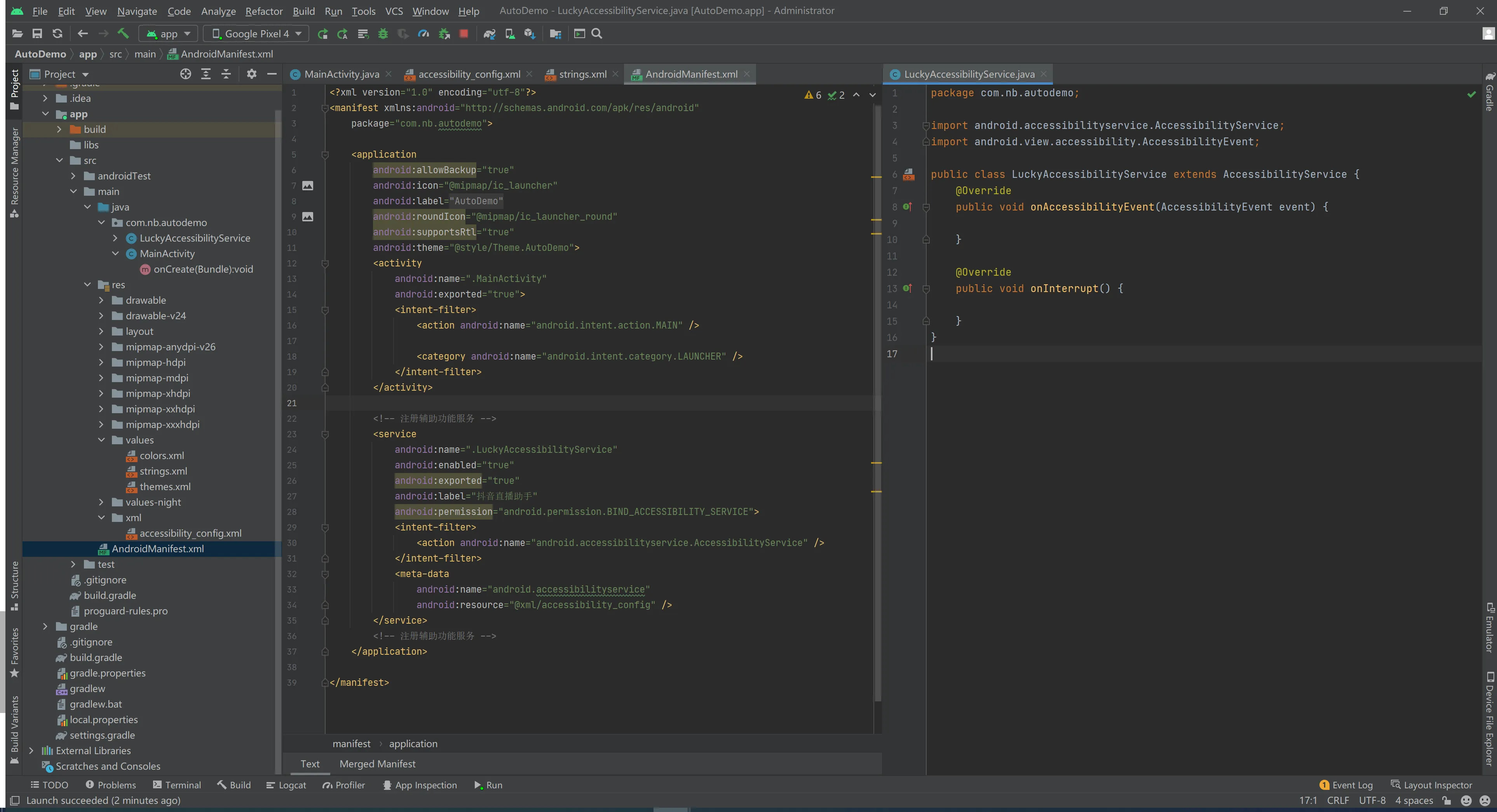Toggle the Resource Manager tool window
Screen dimensions: 1497x812
(x=14, y=172)
